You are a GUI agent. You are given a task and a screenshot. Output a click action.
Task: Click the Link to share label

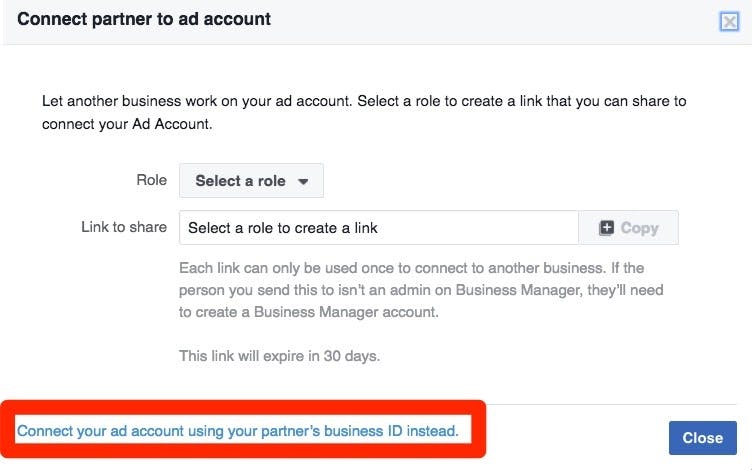[124, 227]
